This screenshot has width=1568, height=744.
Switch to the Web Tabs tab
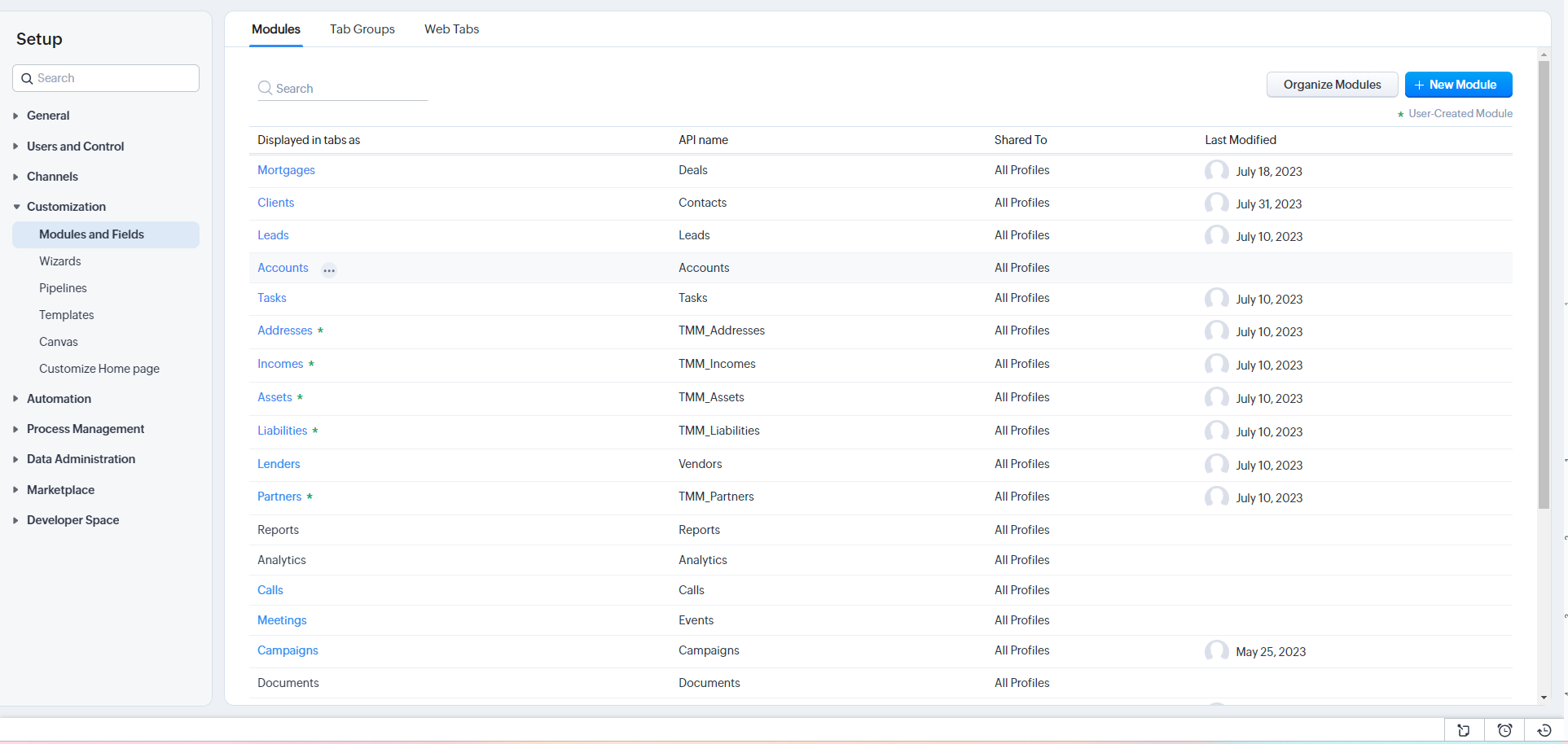point(451,29)
